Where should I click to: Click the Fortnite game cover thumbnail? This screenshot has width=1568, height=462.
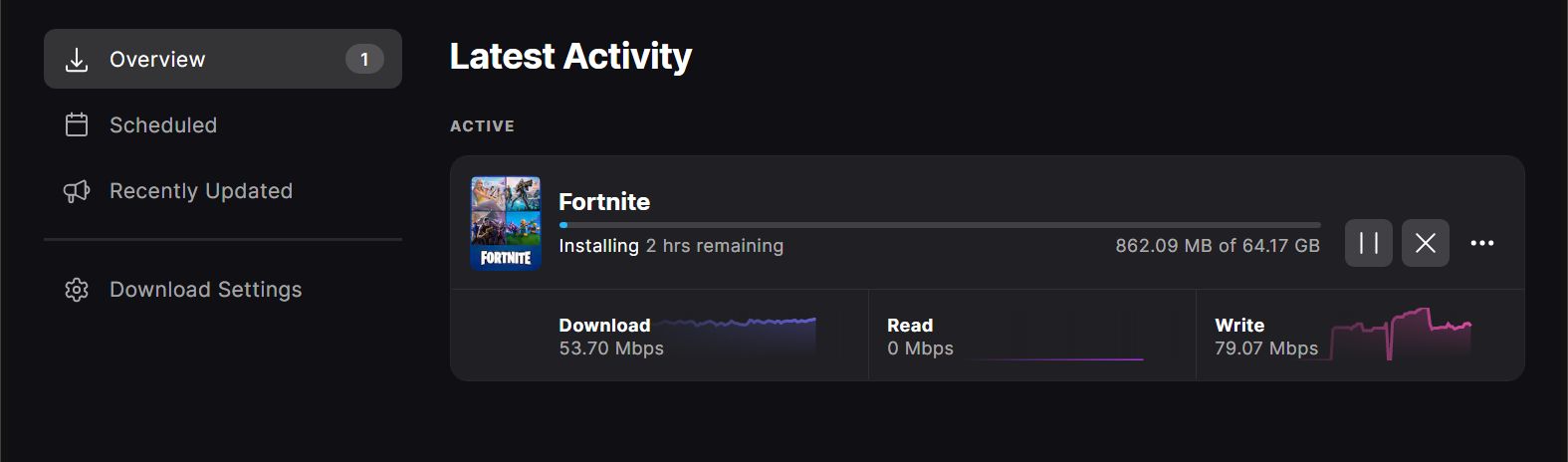(506, 224)
